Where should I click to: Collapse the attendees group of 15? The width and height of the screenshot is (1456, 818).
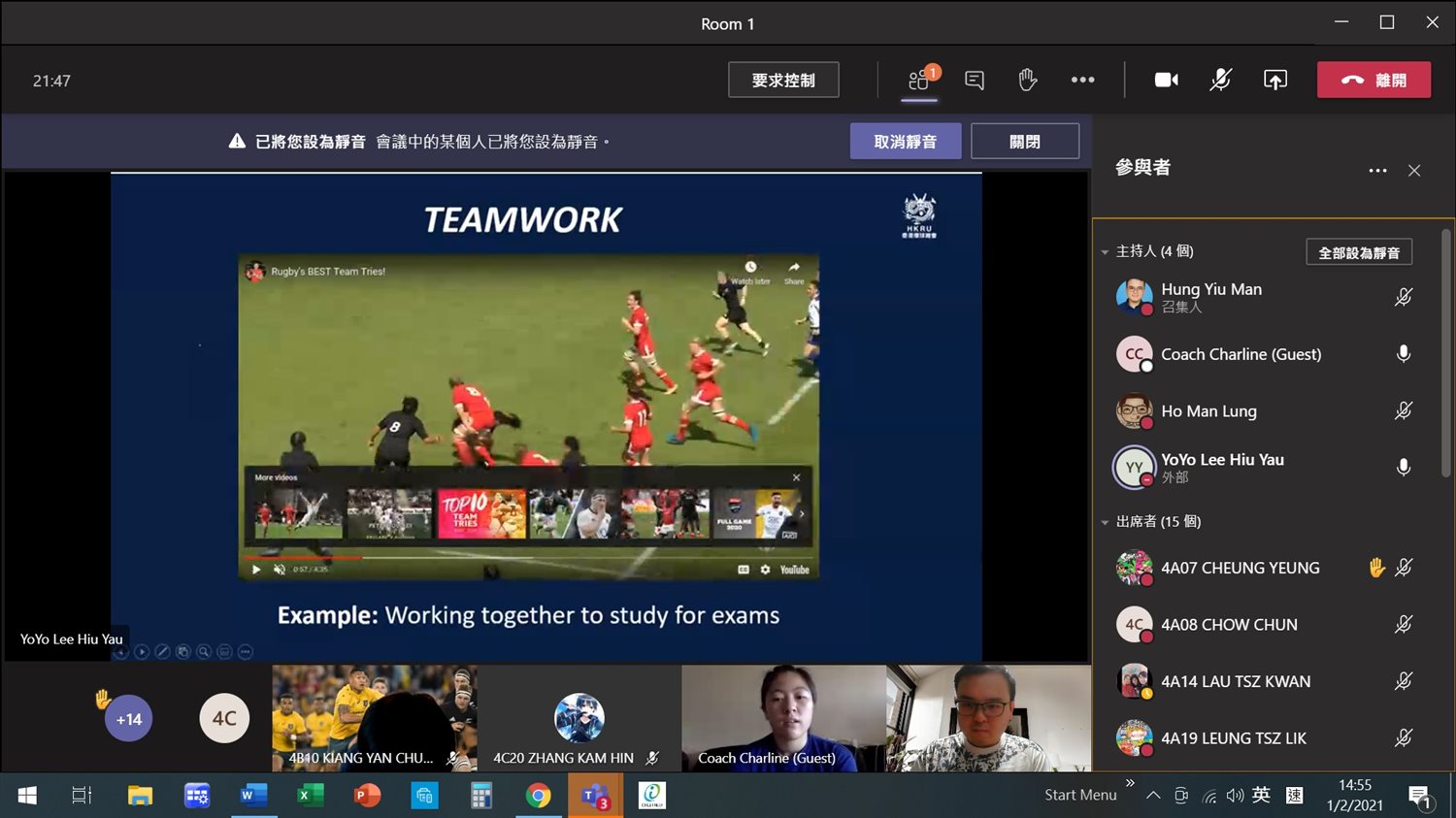1105,523
